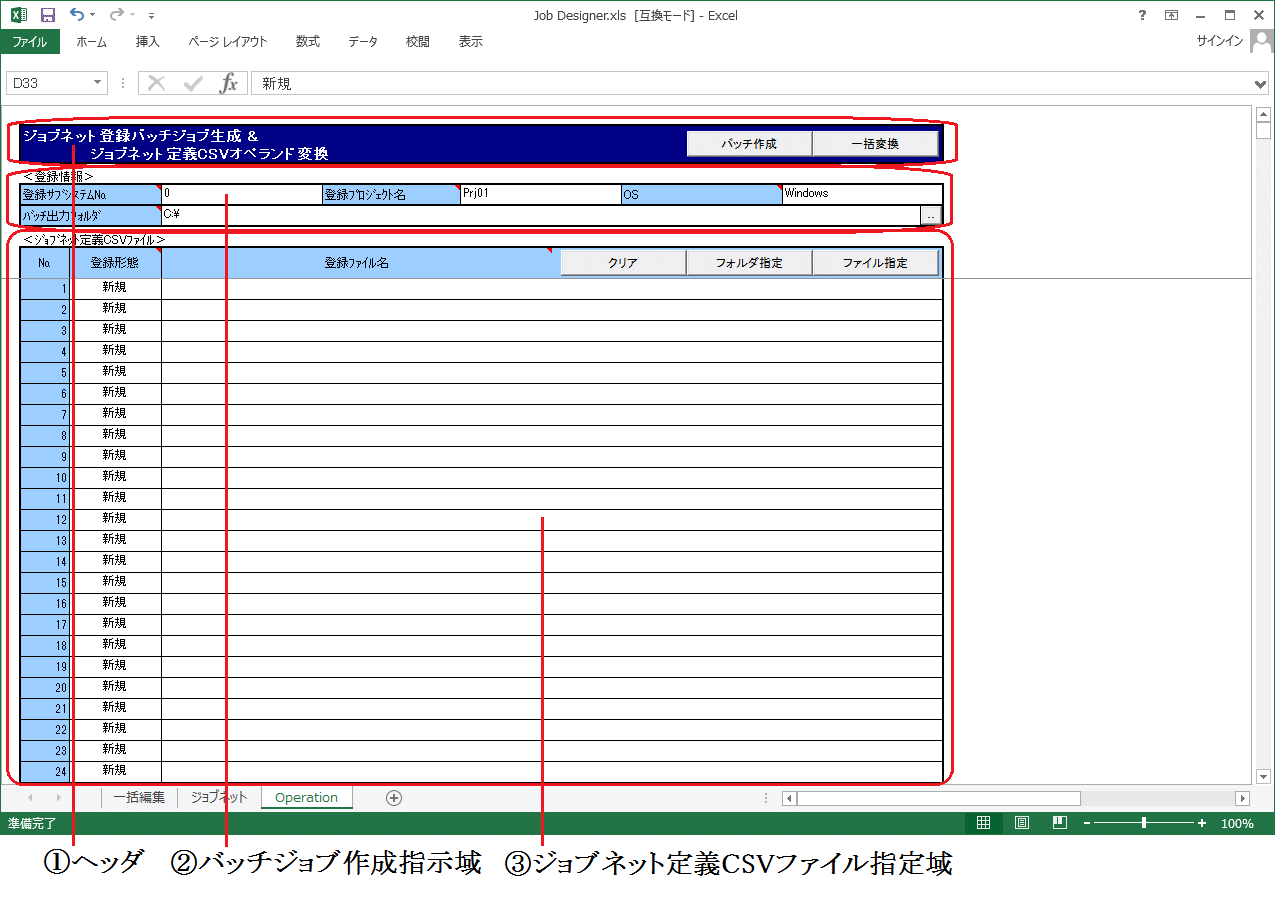Click the Save icon in quick access toolbar
Viewport: 1288px width, 908px height.
(47, 15)
